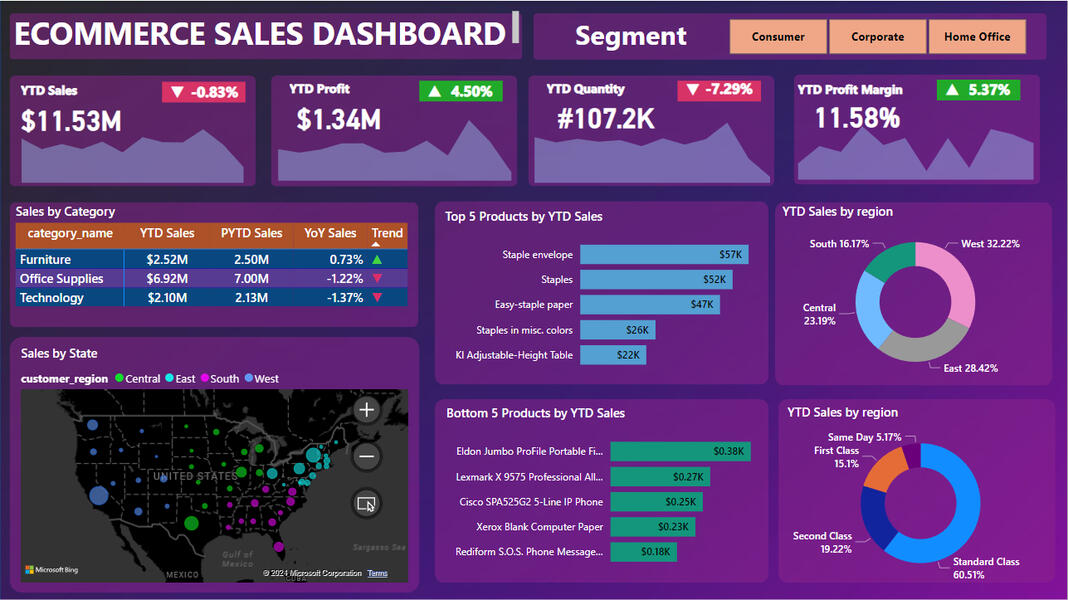This screenshot has width=1068, height=600.
Task: Click the map selection tool icon
Action: (367, 504)
